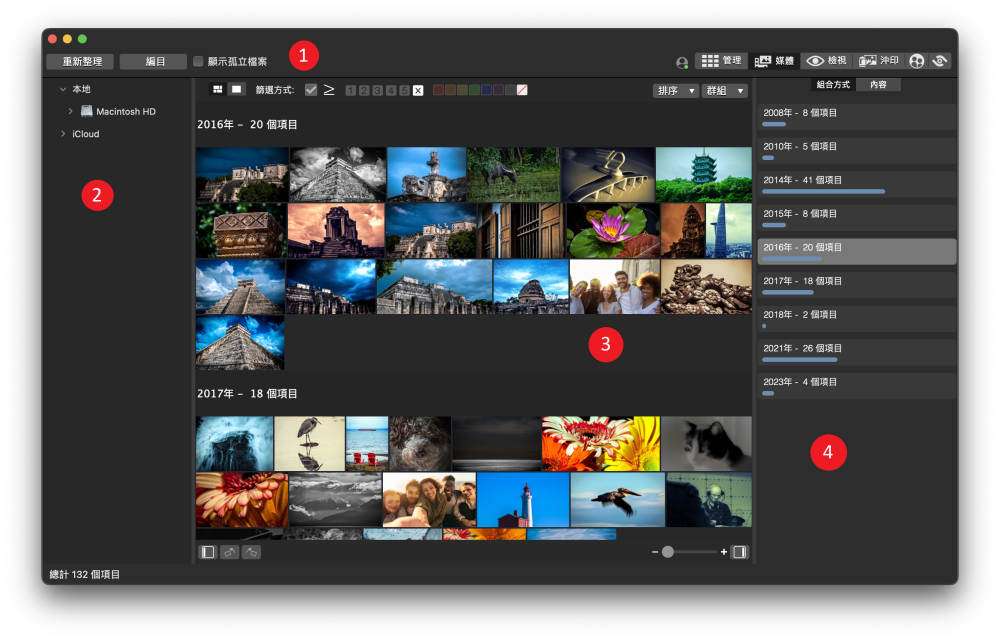
Task: Click the user account icon in the toolbar
Action: point(682,62)
